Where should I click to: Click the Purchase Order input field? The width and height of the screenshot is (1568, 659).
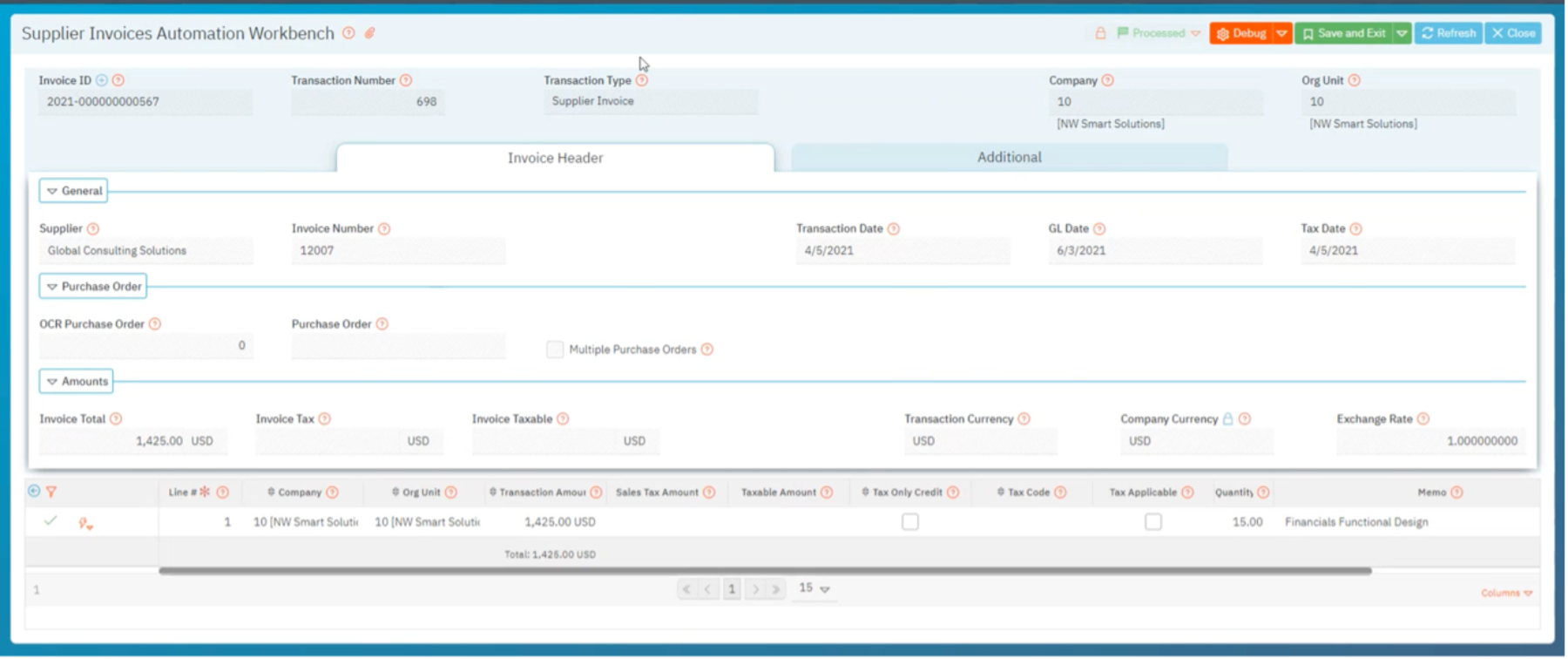398,346
